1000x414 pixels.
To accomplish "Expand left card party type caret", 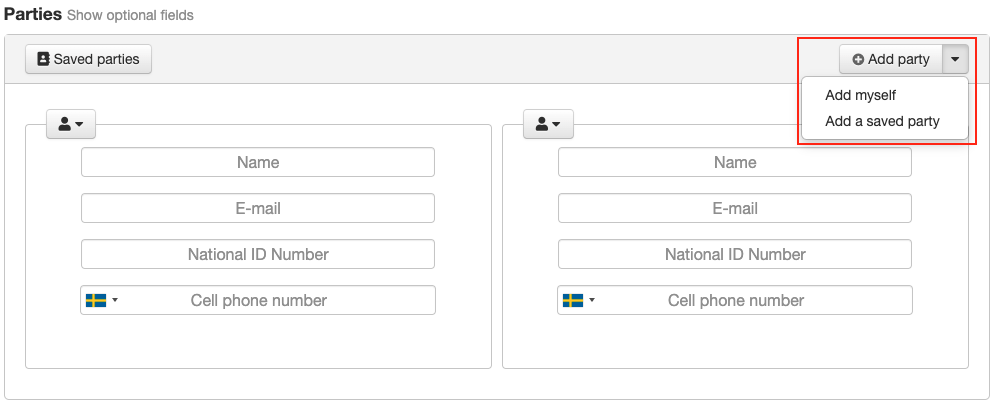I will pos(79,124).
